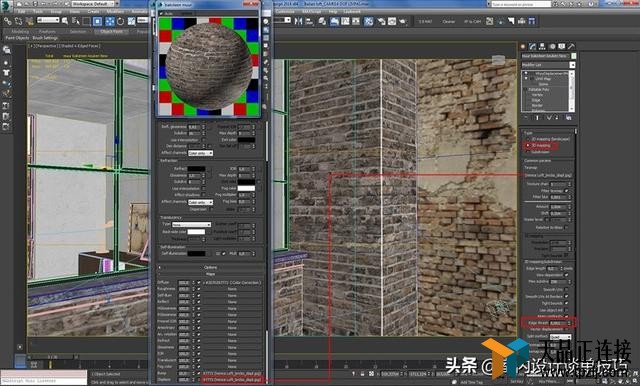Open the Modify command panel tab
This screenshot has height=386, width=640.
point(532,47)
